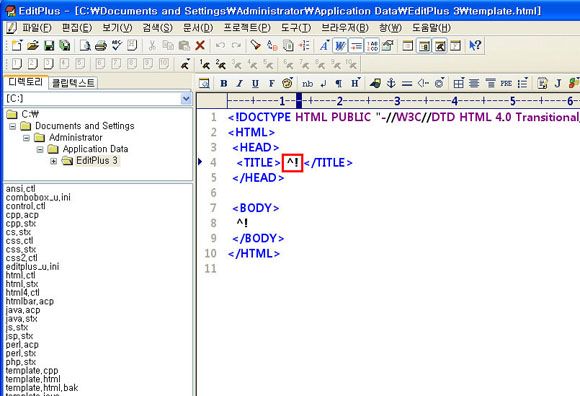Viewport: 580px width, 396px height.
Task: Toggle Underline formatting U button
Action: (256, 84)
